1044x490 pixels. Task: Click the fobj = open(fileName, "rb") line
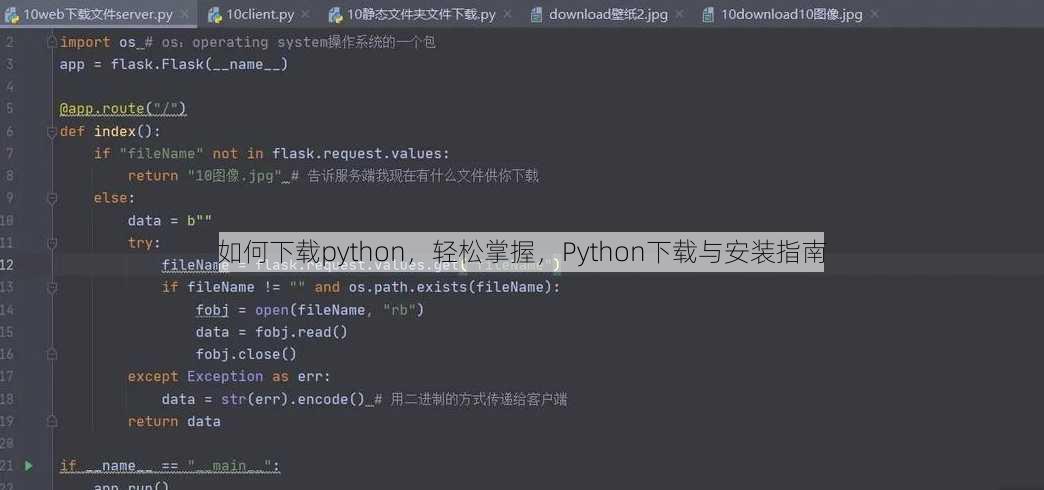click(310, 310)
